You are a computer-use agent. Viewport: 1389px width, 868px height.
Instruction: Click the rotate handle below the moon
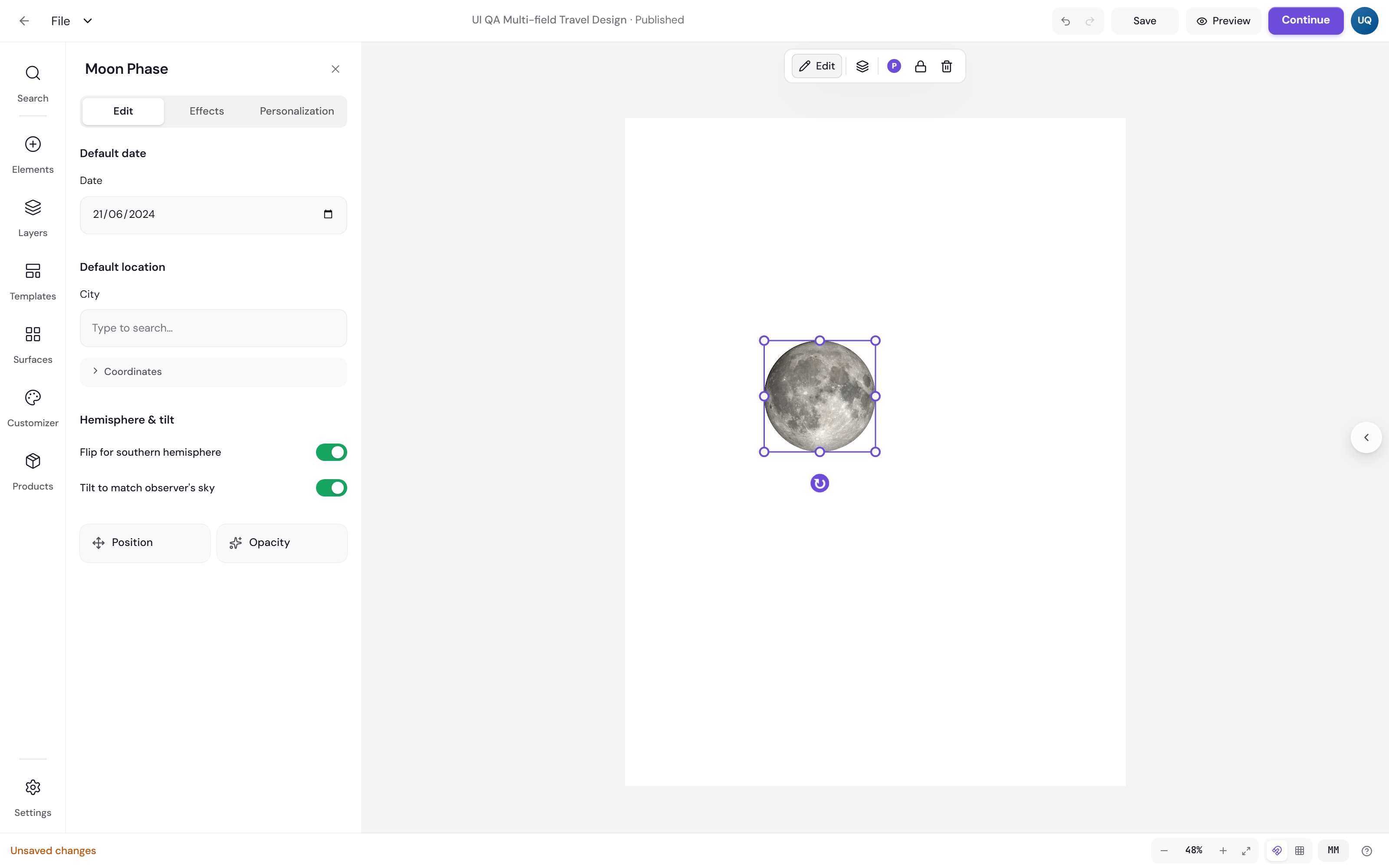[820, 483]
